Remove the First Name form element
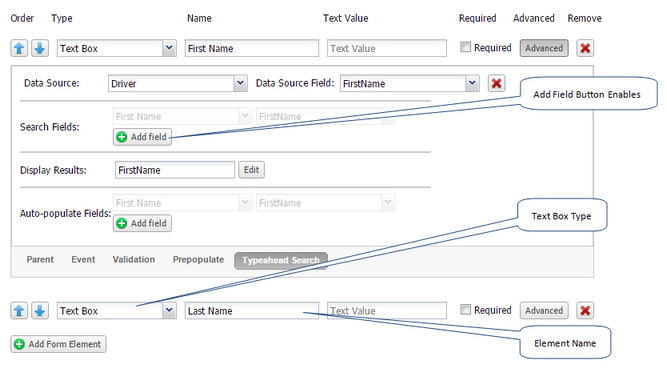This screenshot has width=667, height=373. tap(585, 48)
